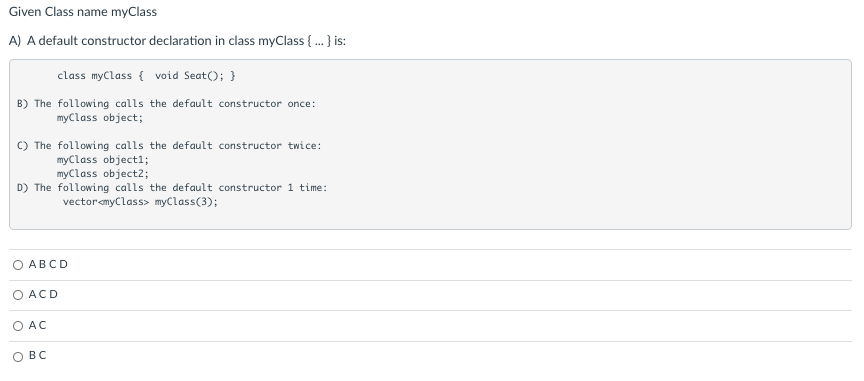Select the radio button for answer A B C D
Viewport: 864px width, 381px height.
pos(18,265)
